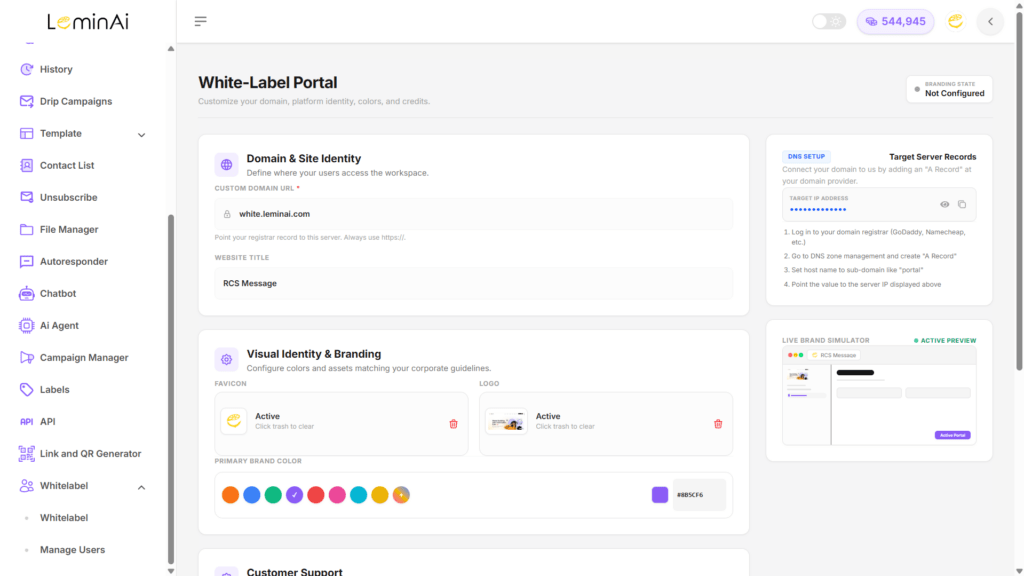
Task: Click the favicon thumbnail image
Action: click(234, 421)
